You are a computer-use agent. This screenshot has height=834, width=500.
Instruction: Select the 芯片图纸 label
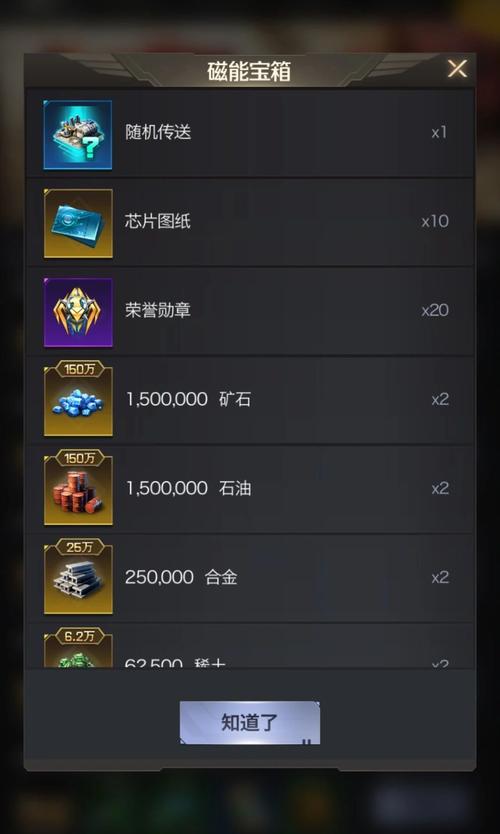(158, 221)
